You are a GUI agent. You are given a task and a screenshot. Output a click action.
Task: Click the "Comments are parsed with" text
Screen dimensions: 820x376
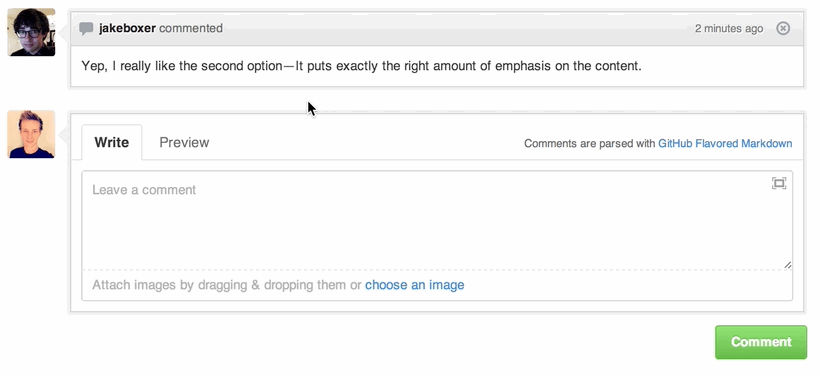click(x=589, y=143)
